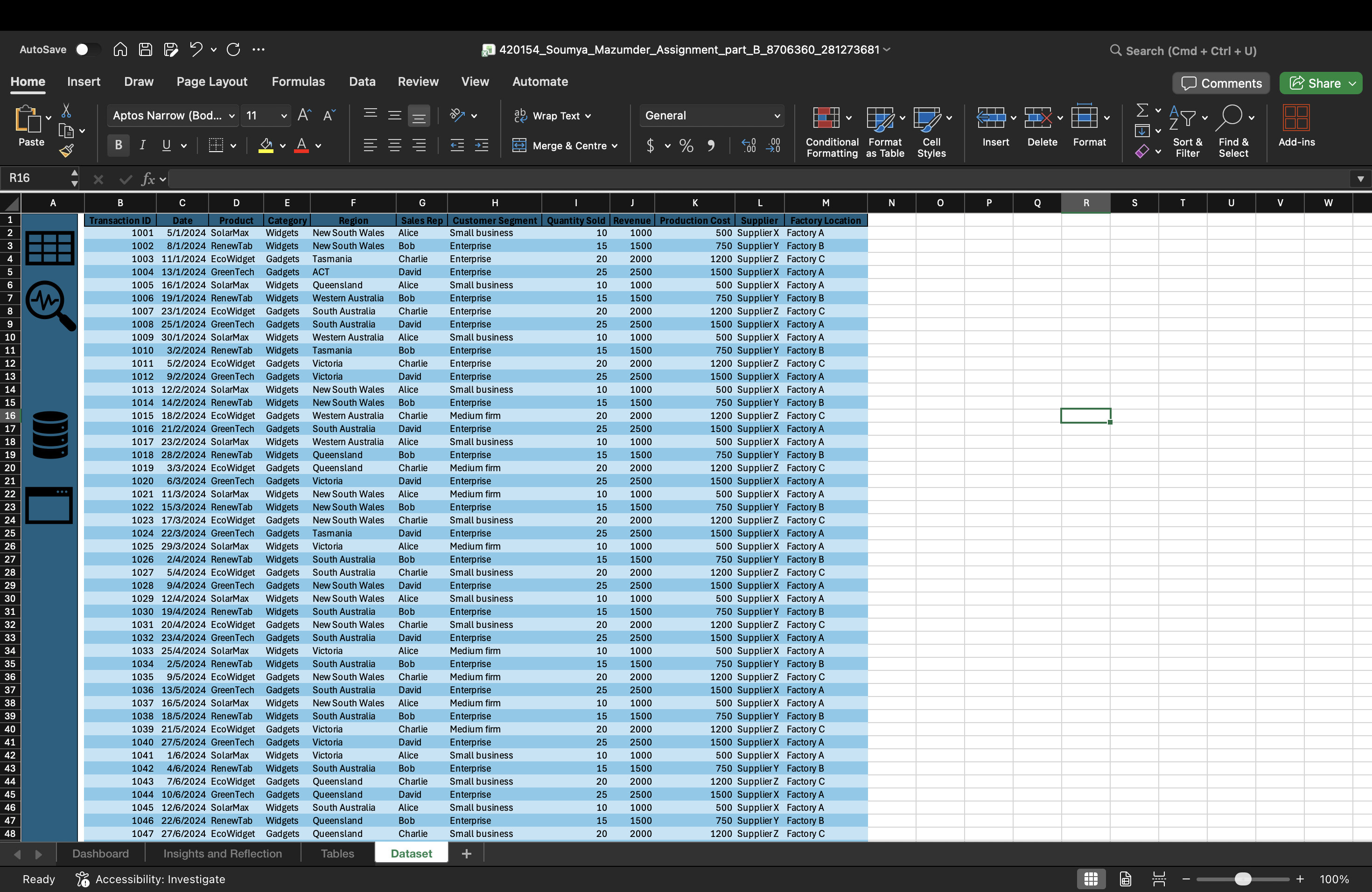Open the font name dropdown

[232, 116]
